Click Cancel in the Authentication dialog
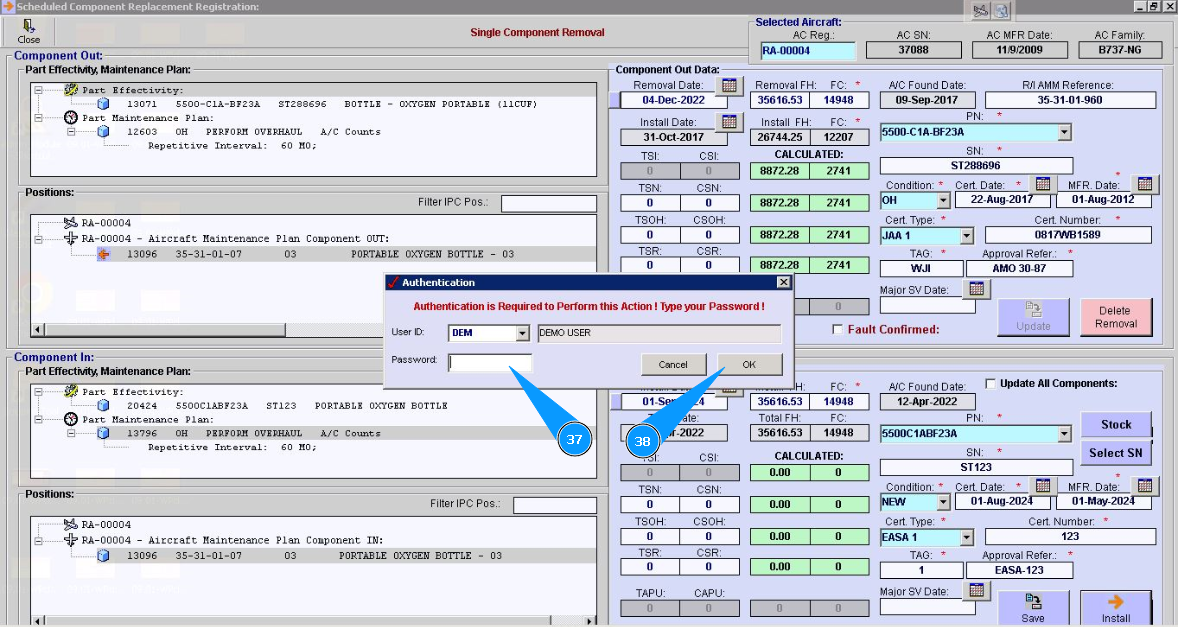1178x633 pixels. coord(673,364)
